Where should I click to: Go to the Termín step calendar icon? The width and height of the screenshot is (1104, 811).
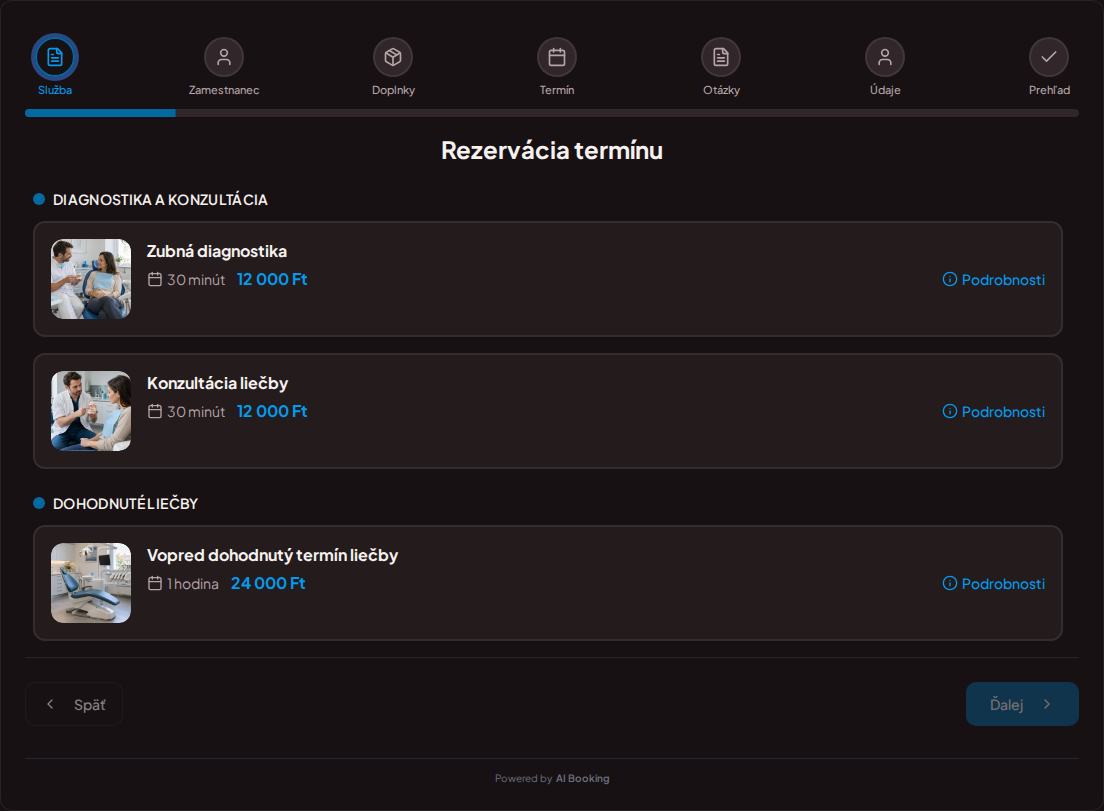click(557, 57)
